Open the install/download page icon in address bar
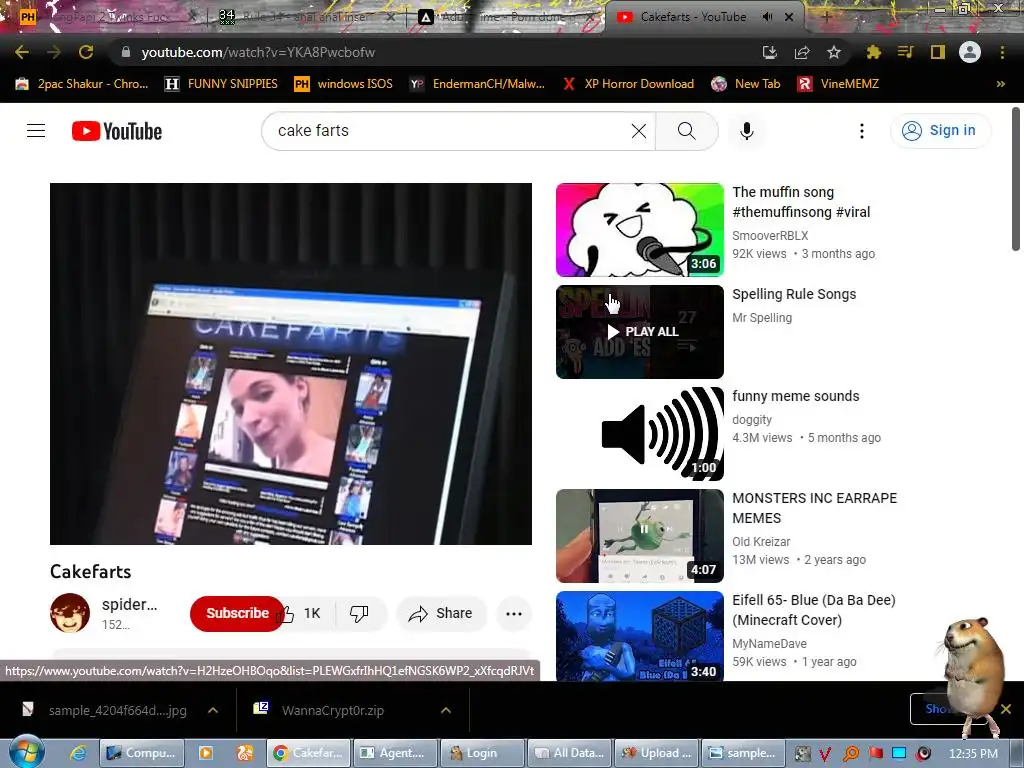The width and height of the screenshot is (1024, 768). [x=769, y=52]
